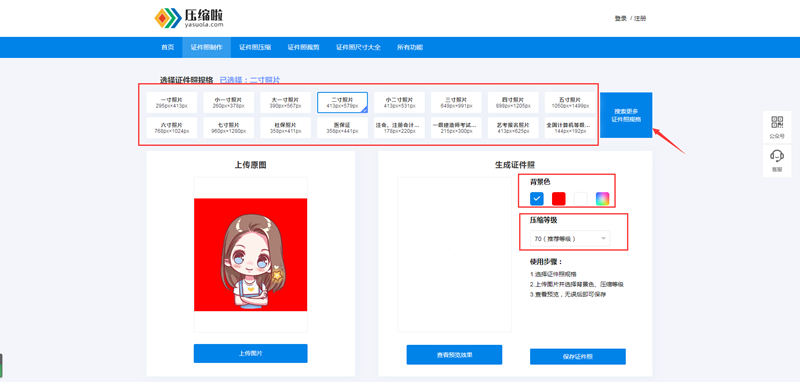The image size is (800, 382).
Task: Select the red background color swatch
Action: click(559, 198)
